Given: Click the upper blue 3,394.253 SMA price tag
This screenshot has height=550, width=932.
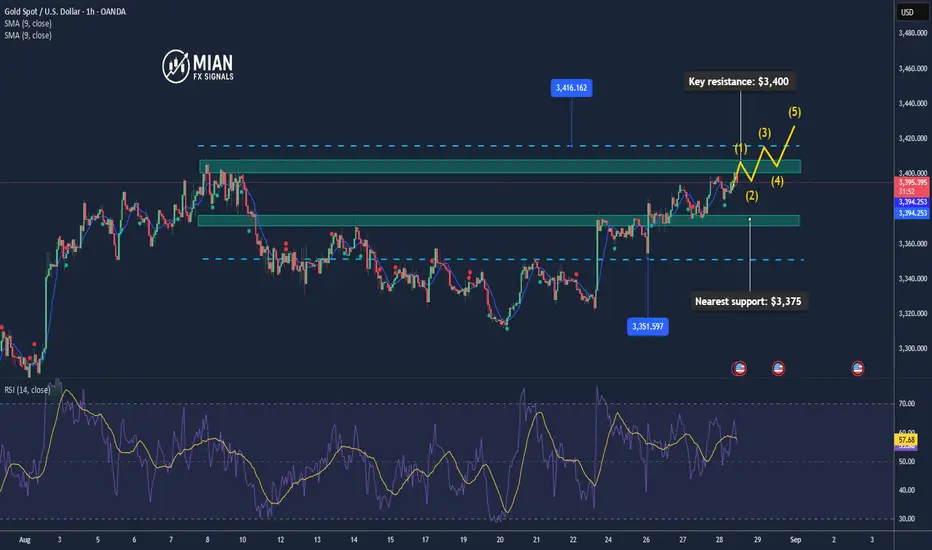Looking at the screenshot, I should coord(912,202).
